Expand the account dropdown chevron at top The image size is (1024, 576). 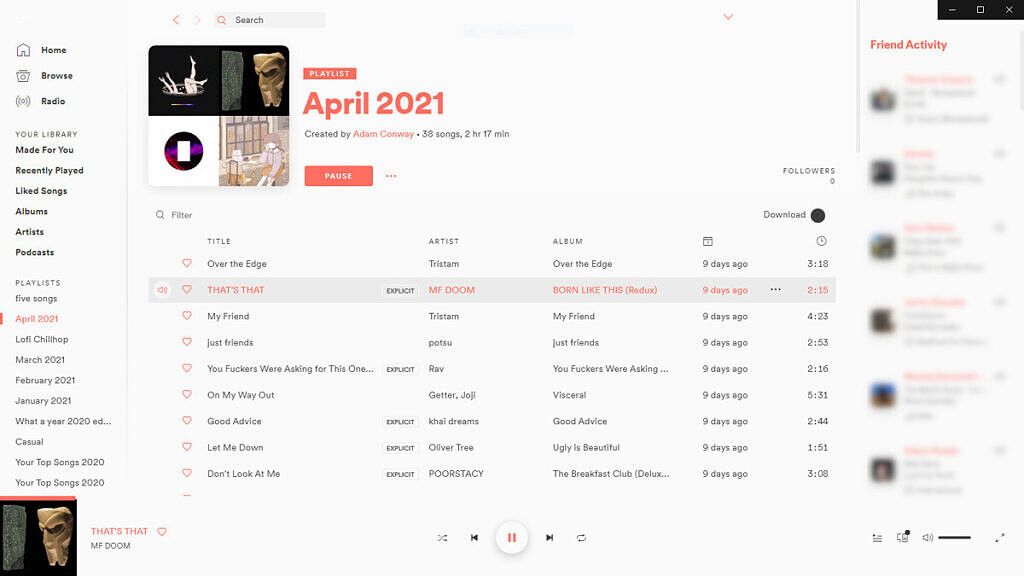[x=728, y=17]
